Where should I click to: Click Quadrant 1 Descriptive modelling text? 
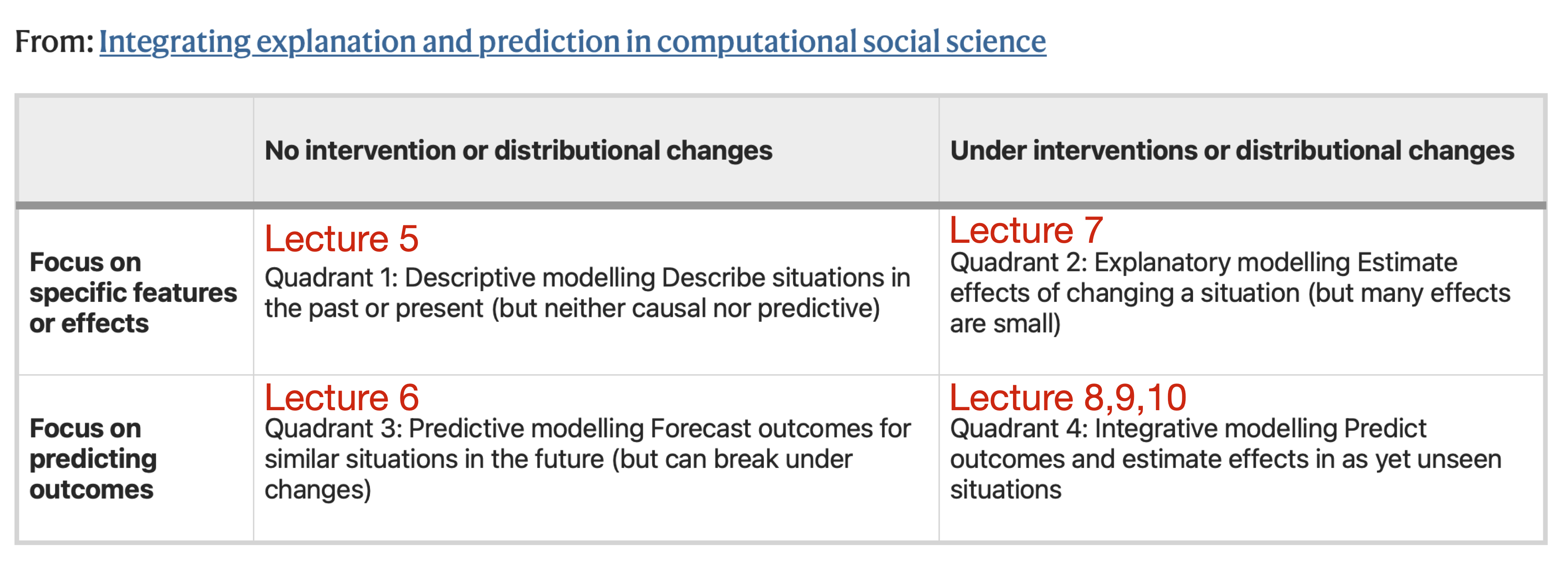coord(587,293)
